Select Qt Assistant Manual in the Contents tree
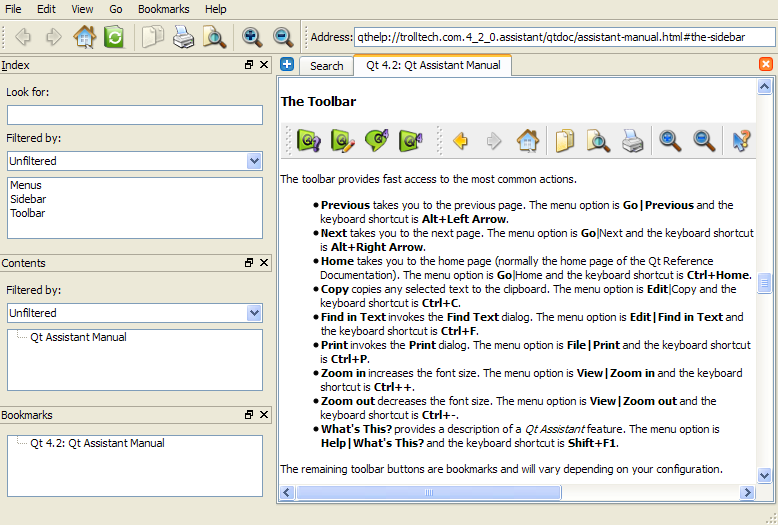Viewport: 778px width, 525px height. (x=78, y=337)
